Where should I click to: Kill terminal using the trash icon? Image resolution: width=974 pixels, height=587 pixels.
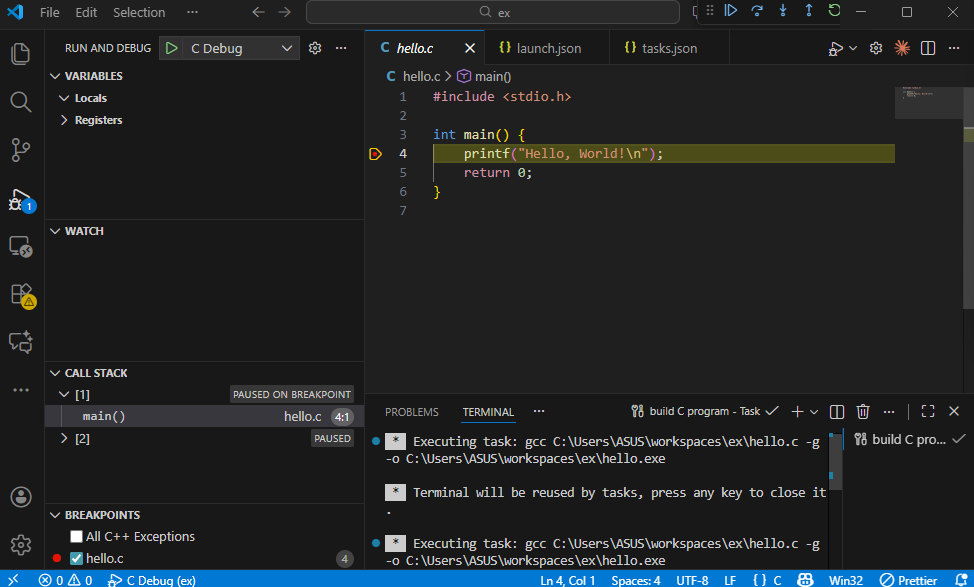click(863, 411)
